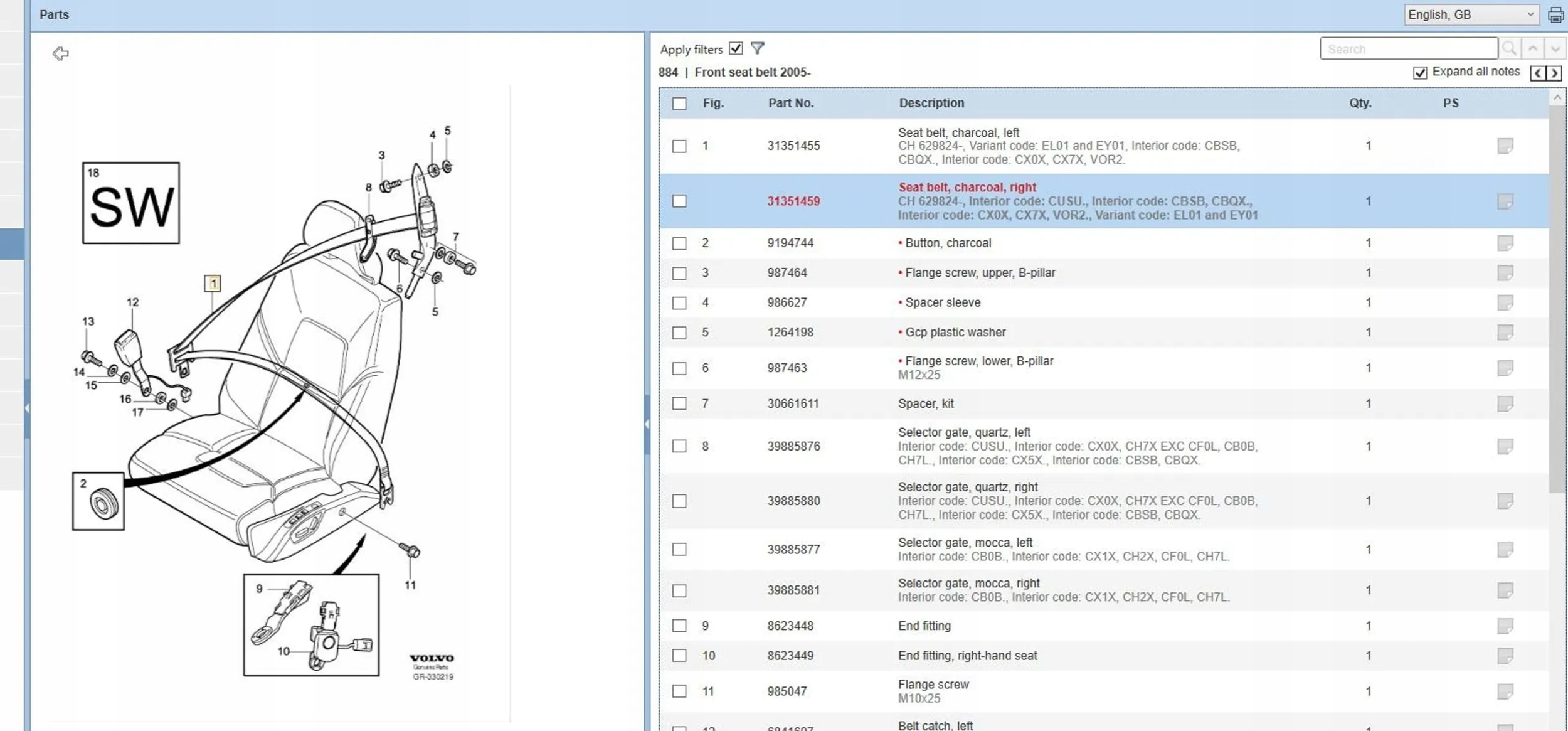Open the English, GB language dropdown
Viewport: 1568px width, 731px height.
click(1471, 15)
